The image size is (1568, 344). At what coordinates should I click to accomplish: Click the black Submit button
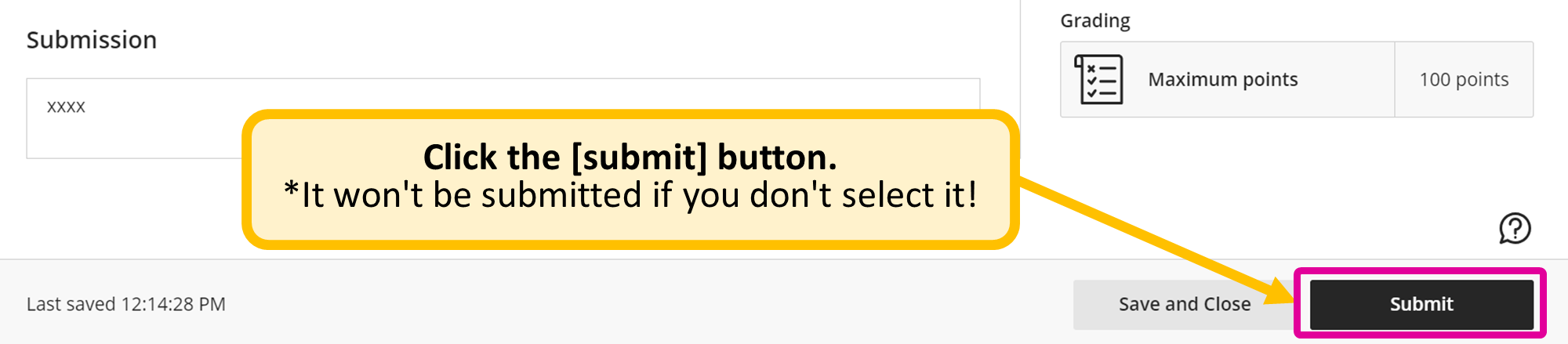tap(1421, 304)
